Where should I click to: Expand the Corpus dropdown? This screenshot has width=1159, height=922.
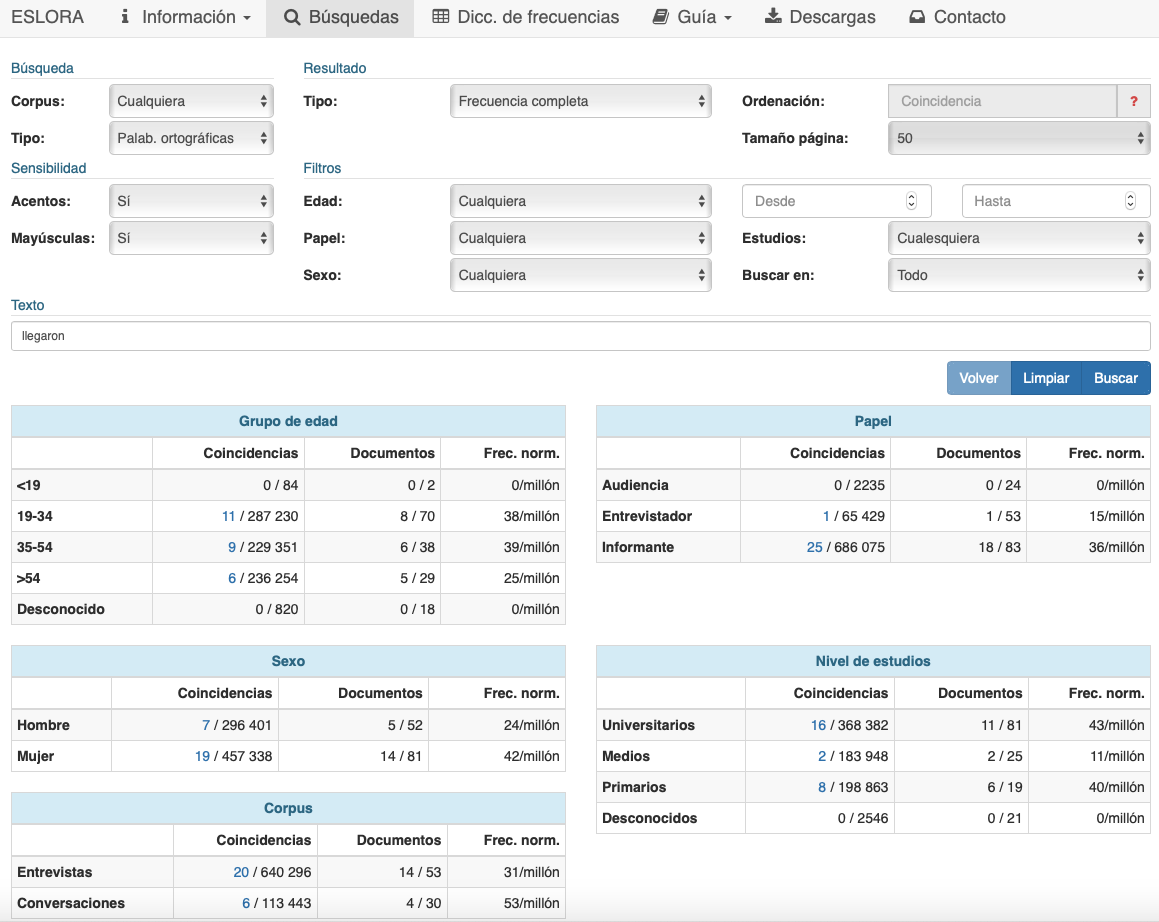click(x=190, y=101)
